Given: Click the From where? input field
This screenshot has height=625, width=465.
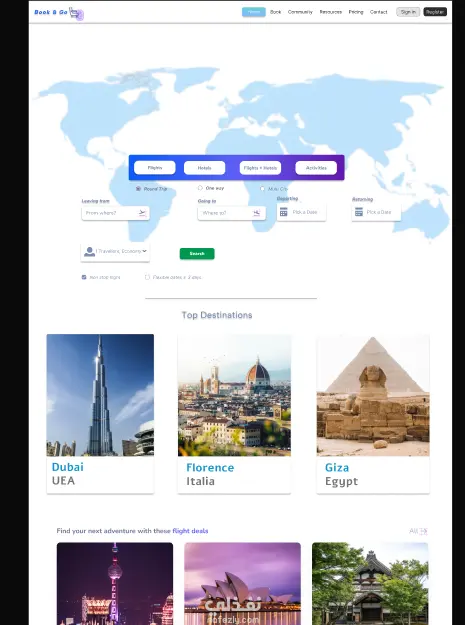Looking at the screenshot, I should click(x=116, y=213).
